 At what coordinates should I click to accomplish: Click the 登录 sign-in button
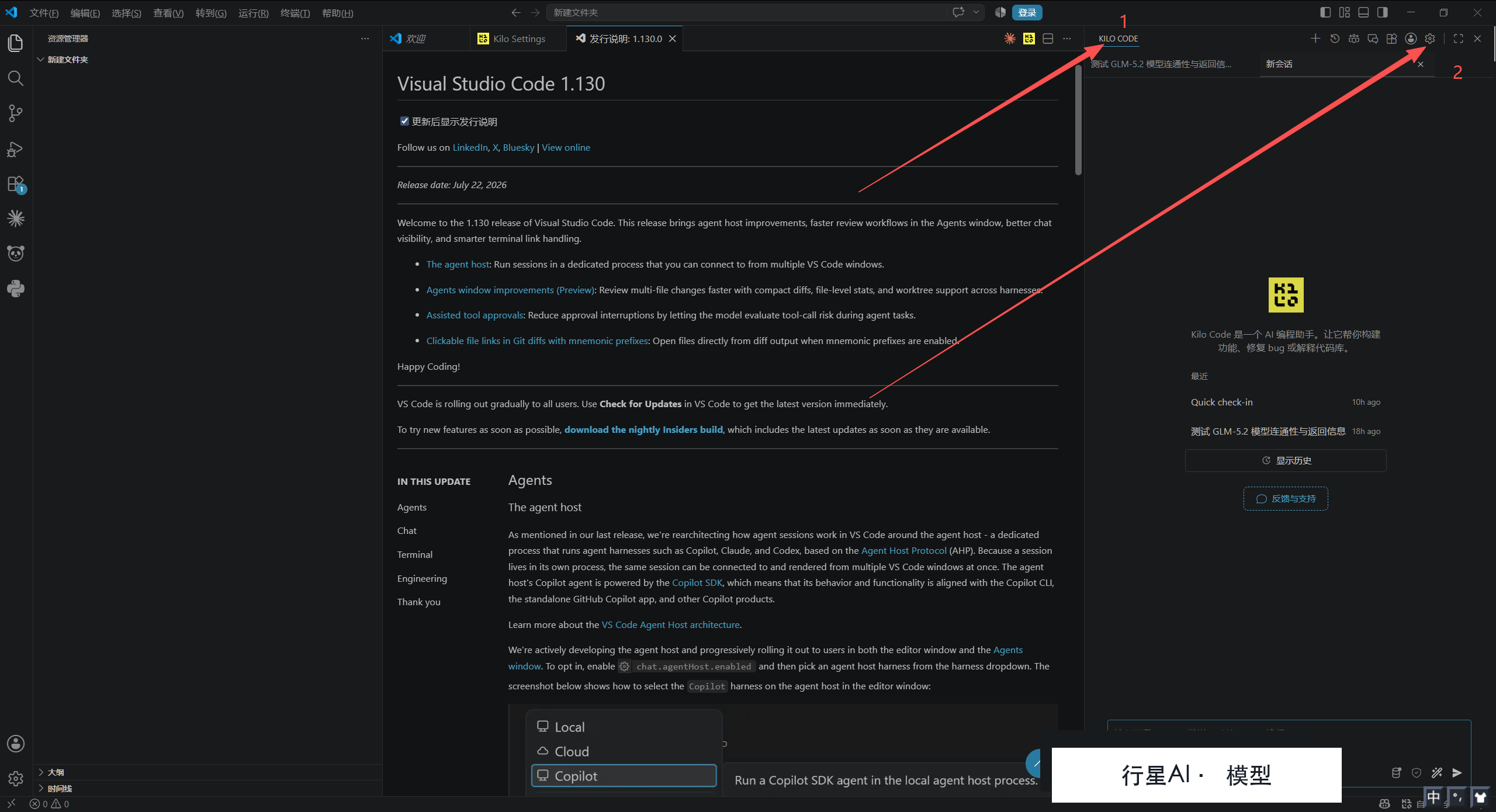(x=1027, y=12)
